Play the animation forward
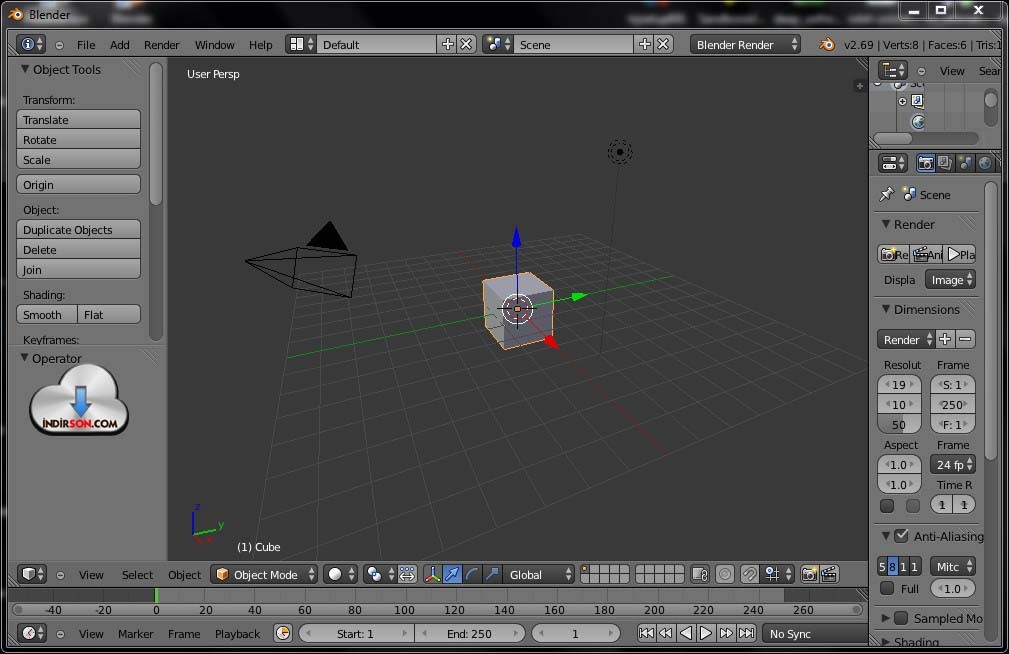 click(x=706, y=633)
